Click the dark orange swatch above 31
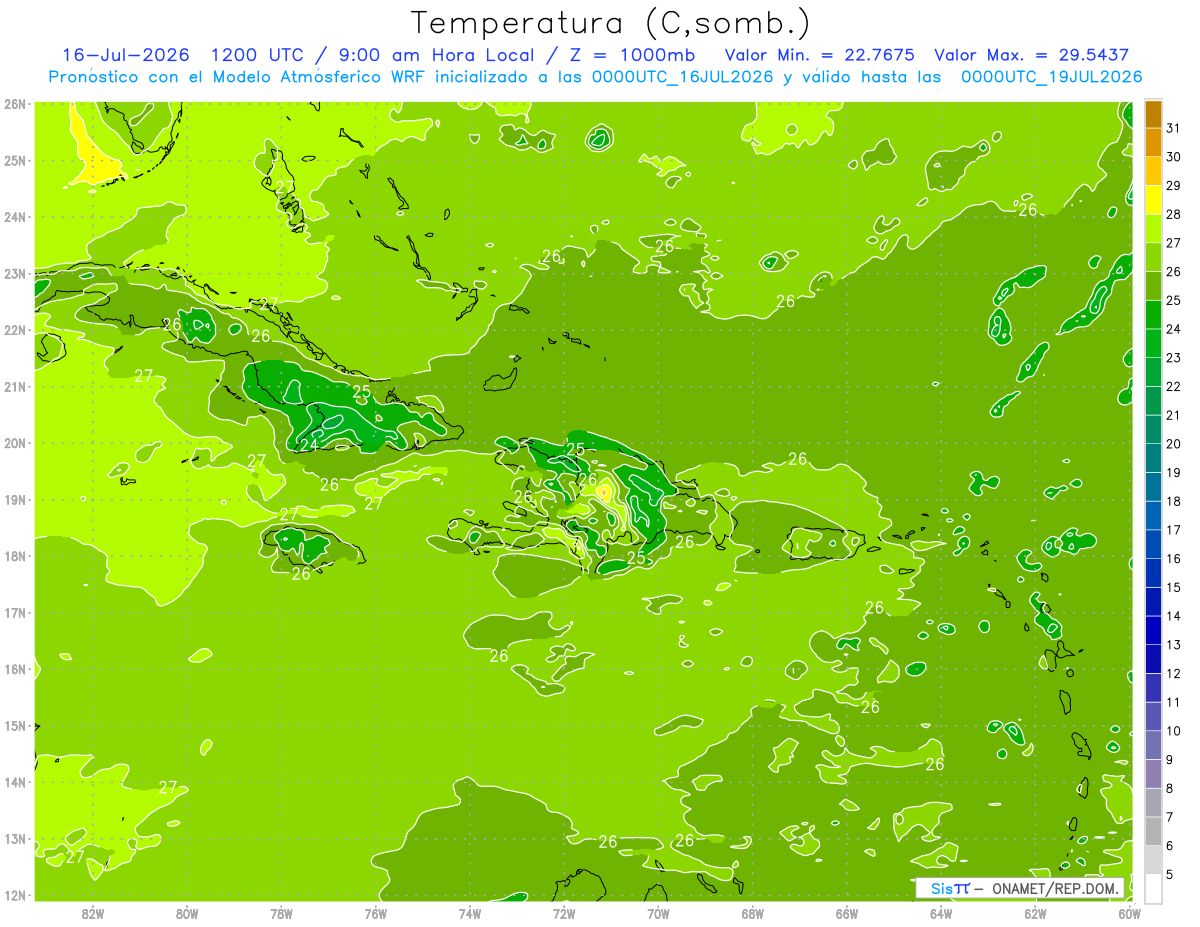1200x927 pixels. coord(1153,114)
